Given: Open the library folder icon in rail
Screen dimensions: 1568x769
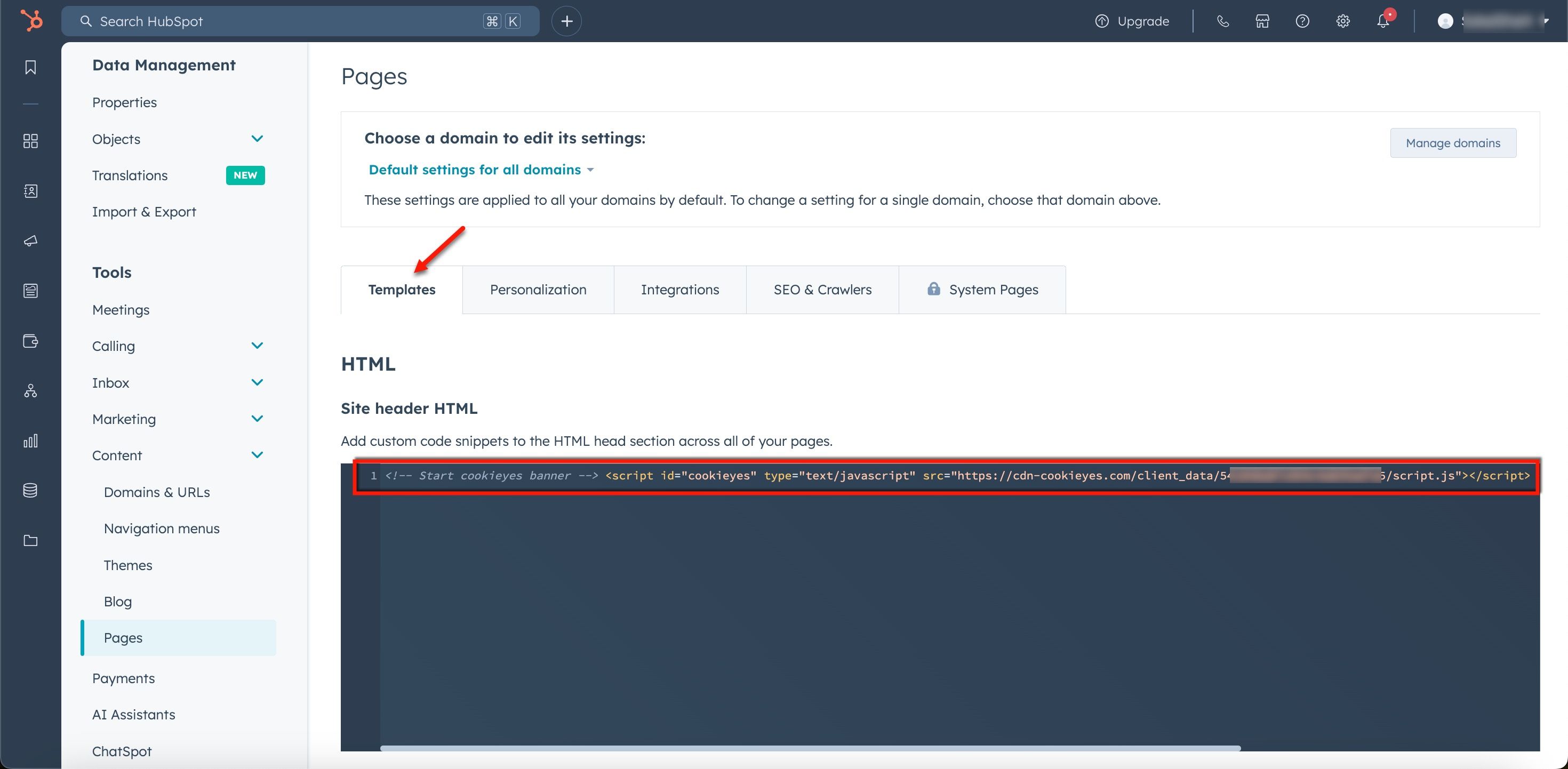Looking at the screenshot, I should click(x=30, y=540).
